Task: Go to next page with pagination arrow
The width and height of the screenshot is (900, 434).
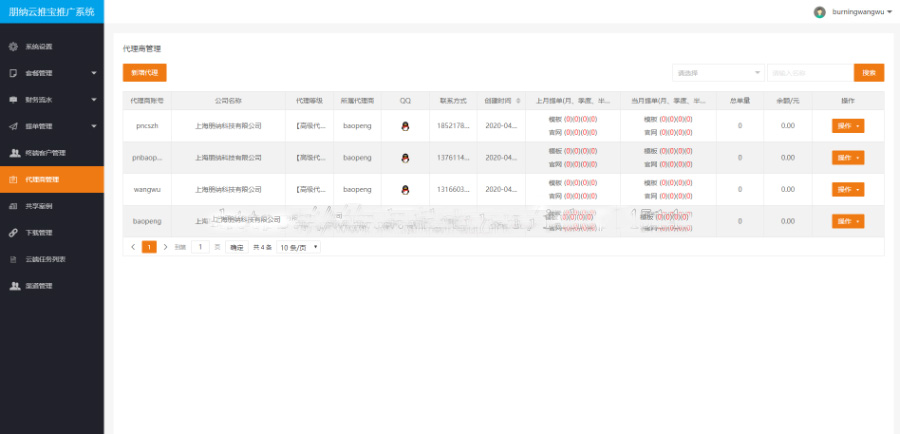Action: pos(165,246)
